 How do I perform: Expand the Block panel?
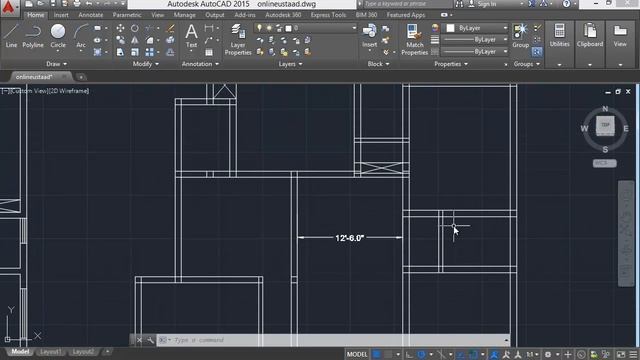tap(378, 64)
